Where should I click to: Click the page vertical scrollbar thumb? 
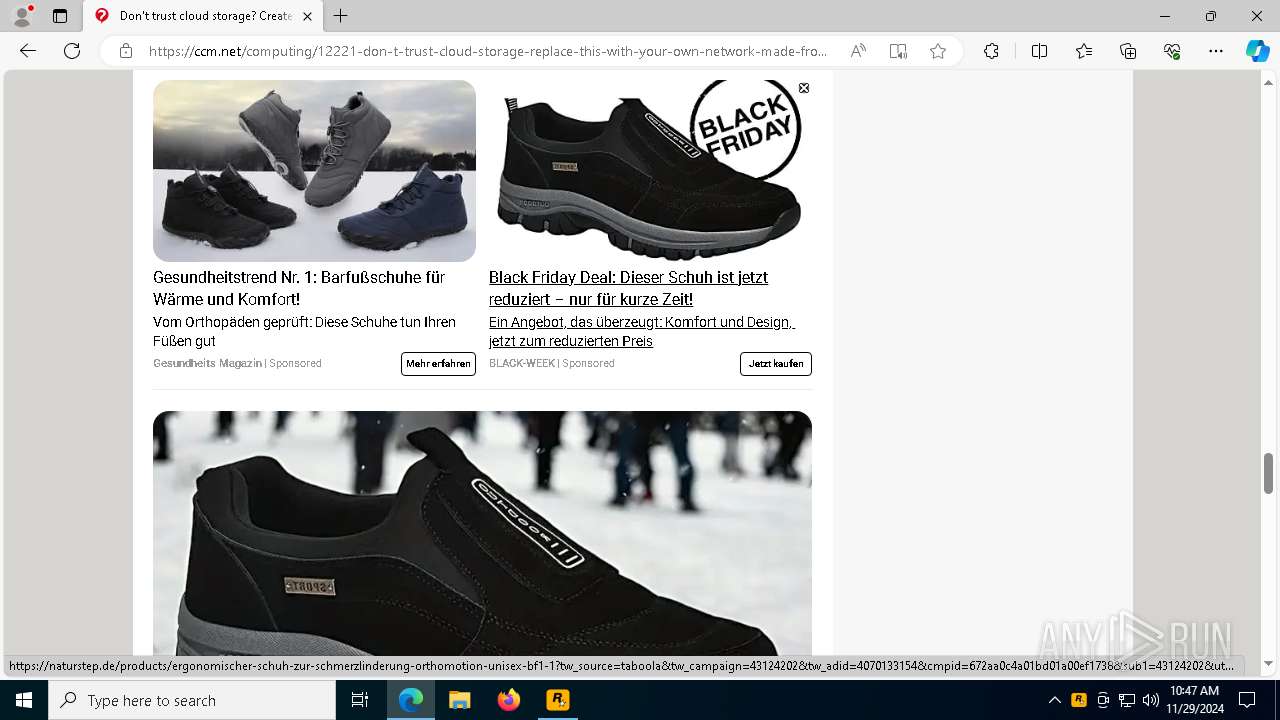tap(1269, 473)
